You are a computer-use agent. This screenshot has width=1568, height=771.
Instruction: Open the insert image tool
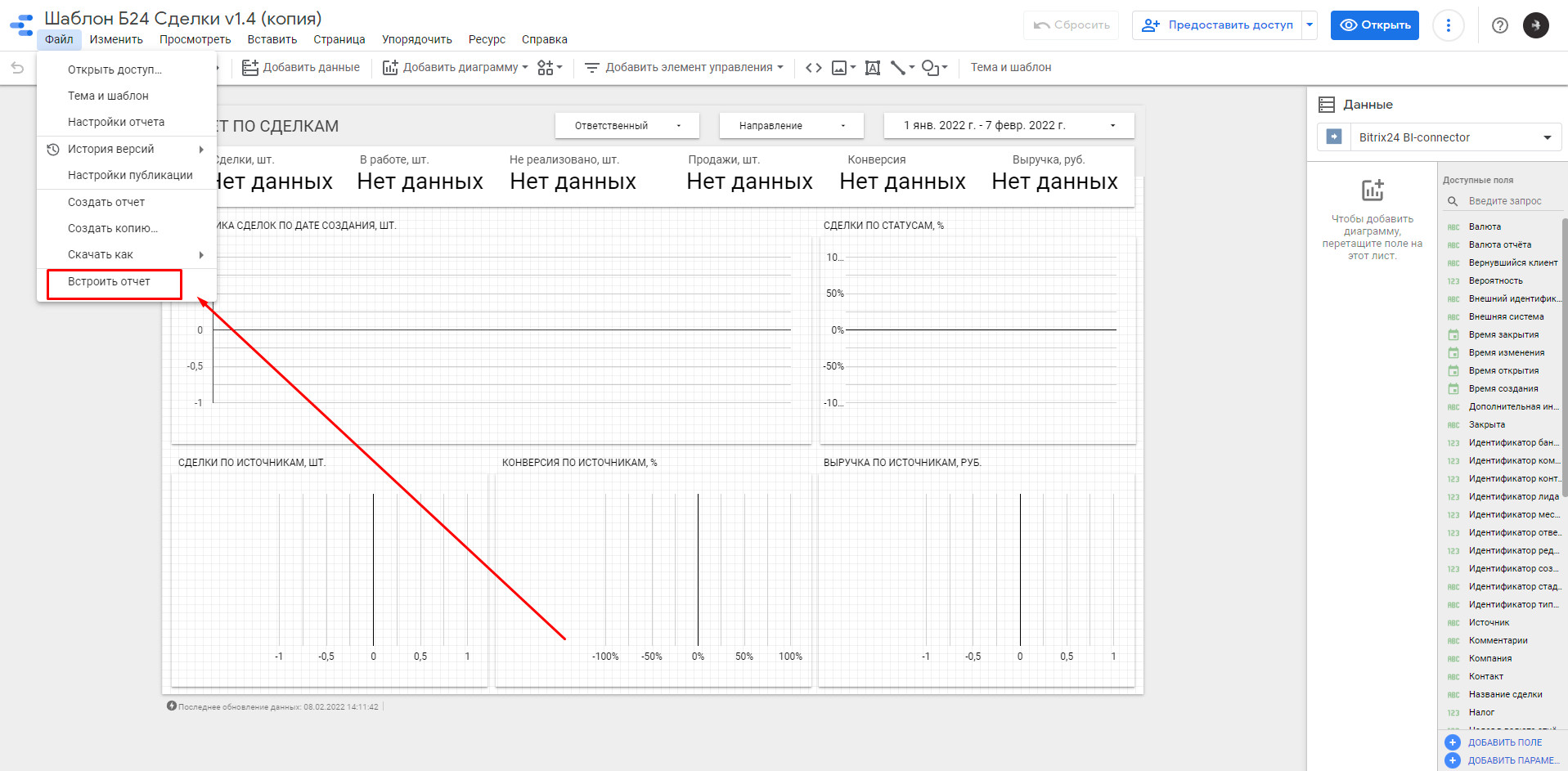pyautogui.click(x=842, y=68)
